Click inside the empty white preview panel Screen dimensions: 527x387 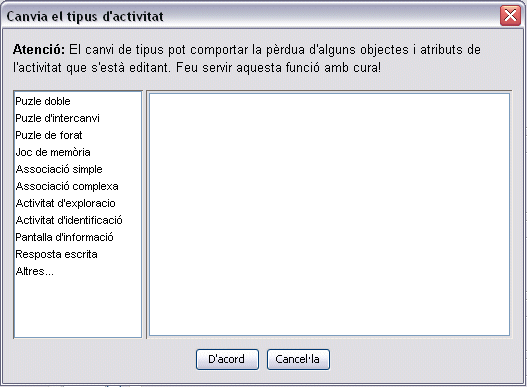pyautogui.click(x=329, y=214)
